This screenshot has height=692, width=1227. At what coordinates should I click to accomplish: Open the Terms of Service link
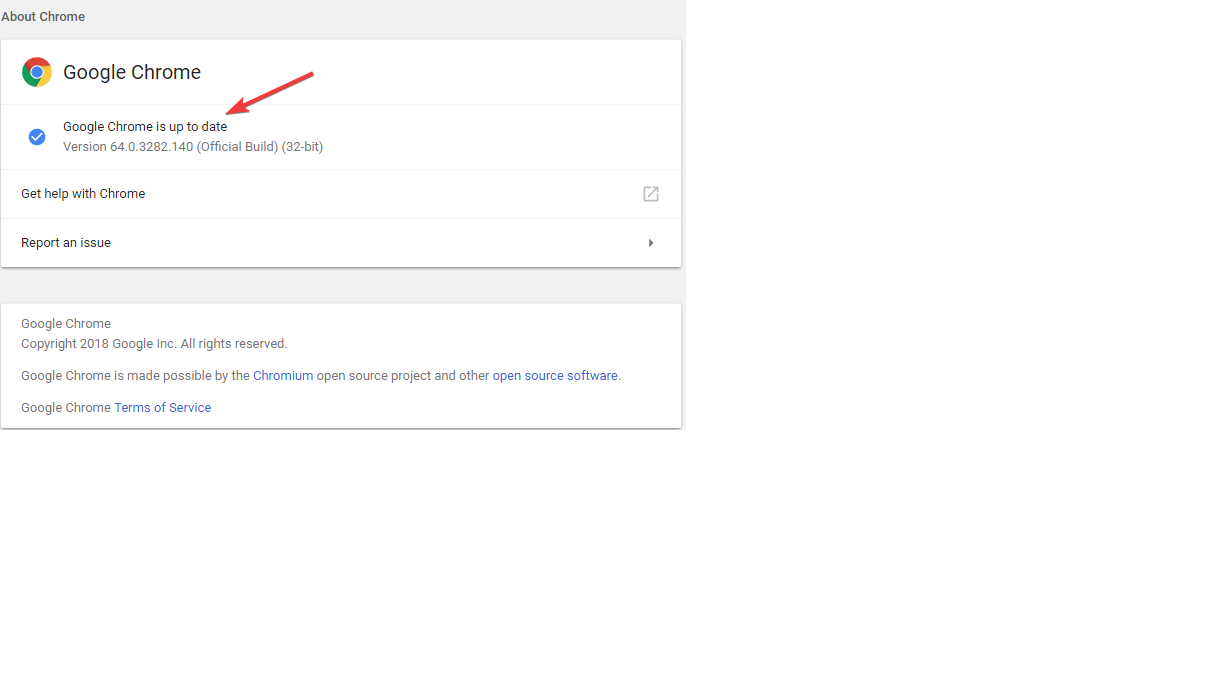(162, 408)
